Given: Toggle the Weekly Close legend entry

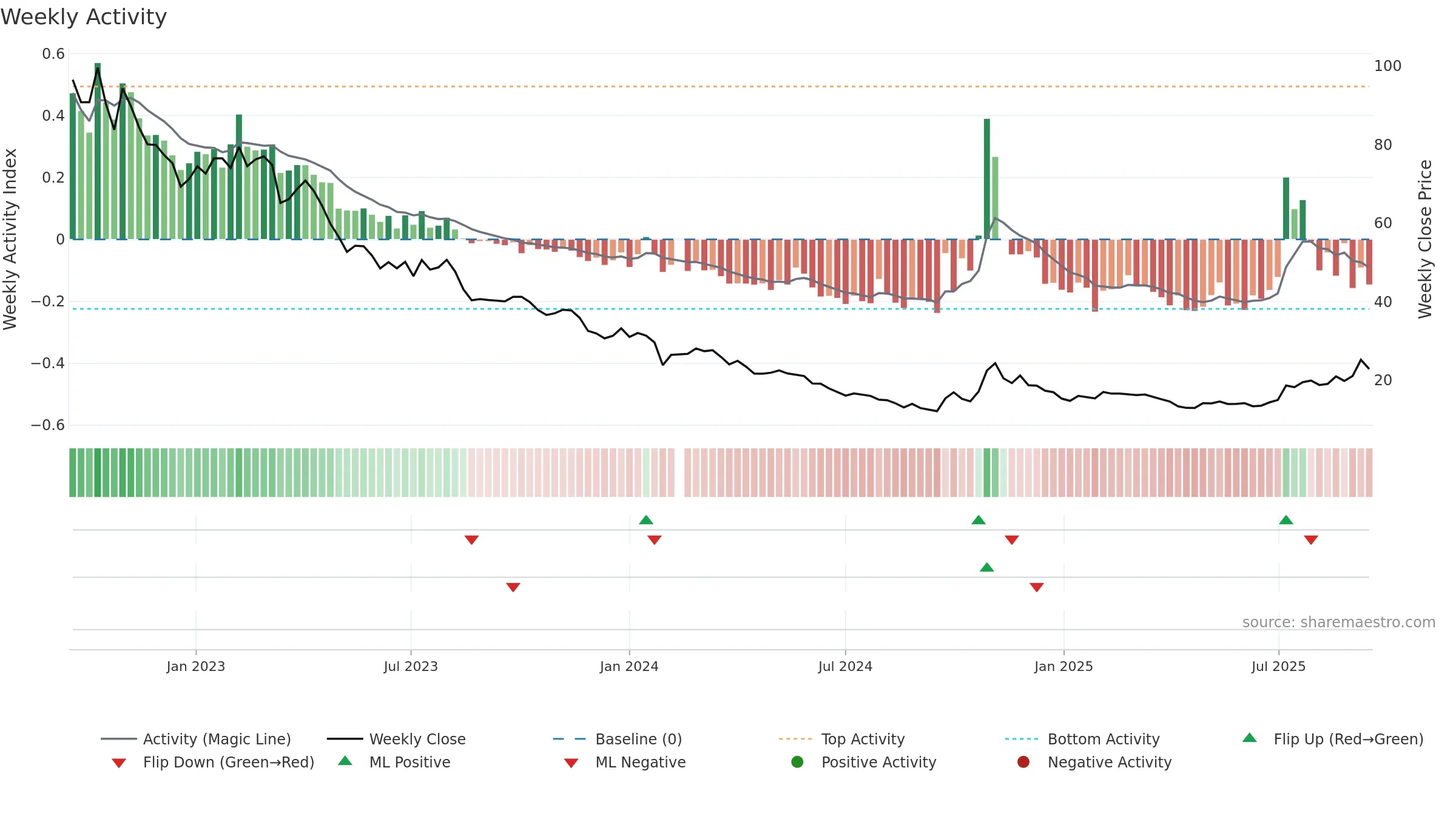Looking at the screenshot, I should click(x=396, y=739).
